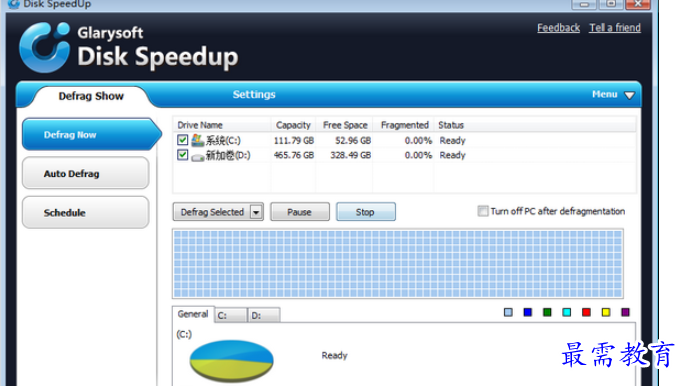Click the purple legend swatch
Viewport: 683px width, 386px height.
pos(626,312)
